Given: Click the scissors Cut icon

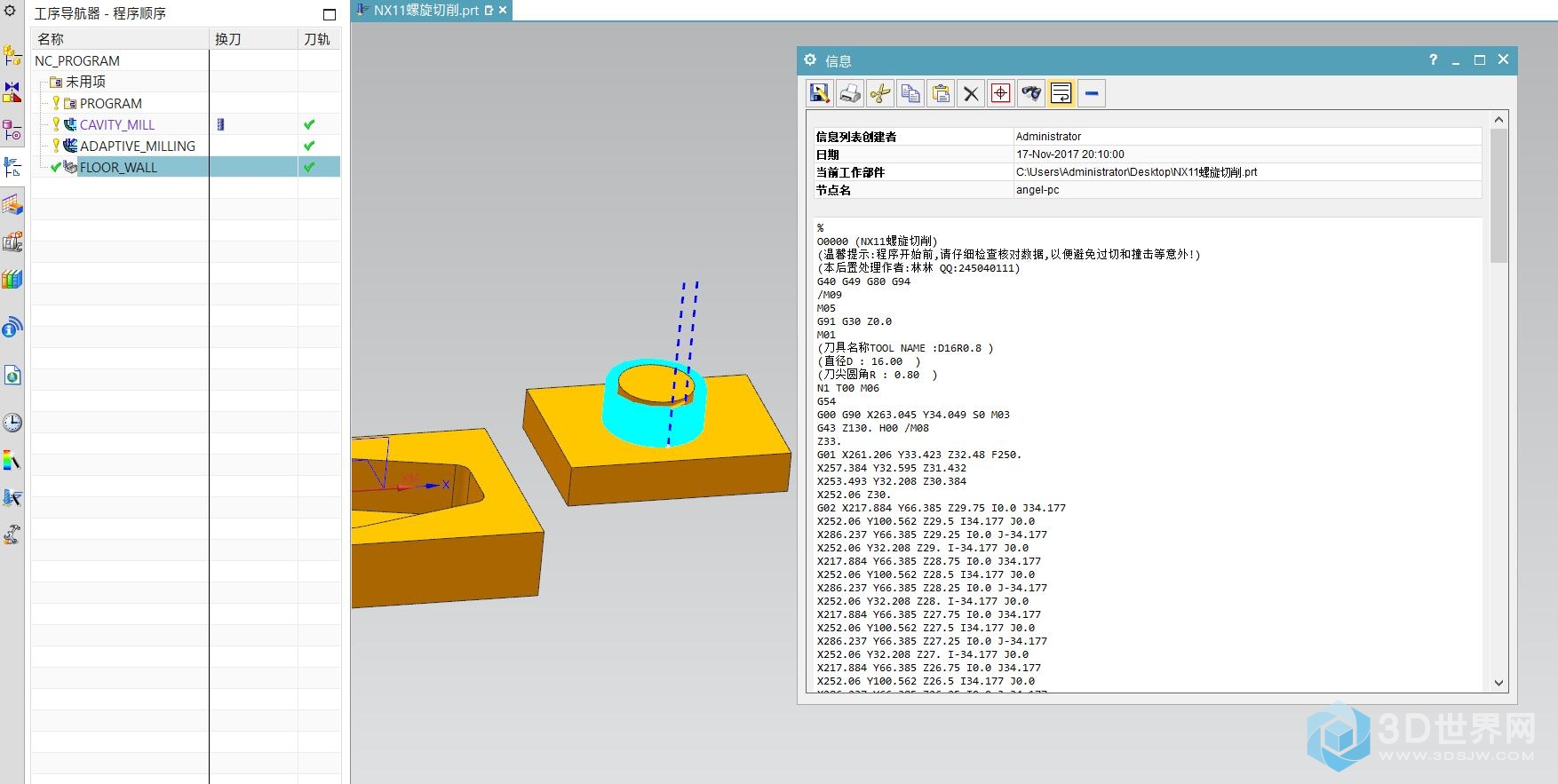Looking at the screenshot, I should pyautogui.click(x=880, y=93).
